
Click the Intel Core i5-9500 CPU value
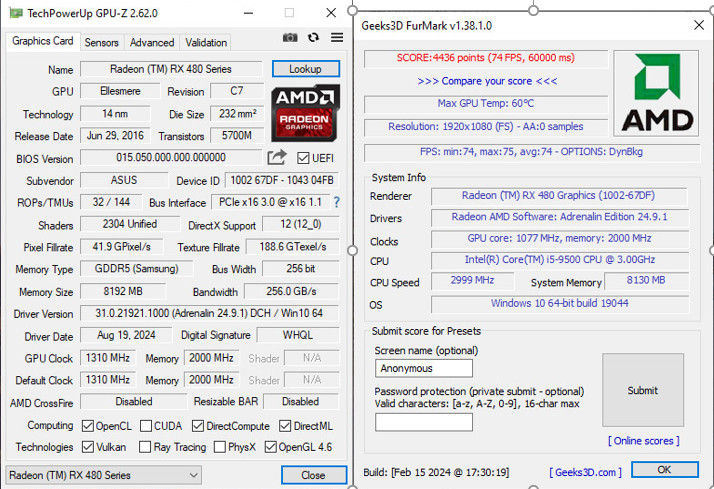coord(559,260)
